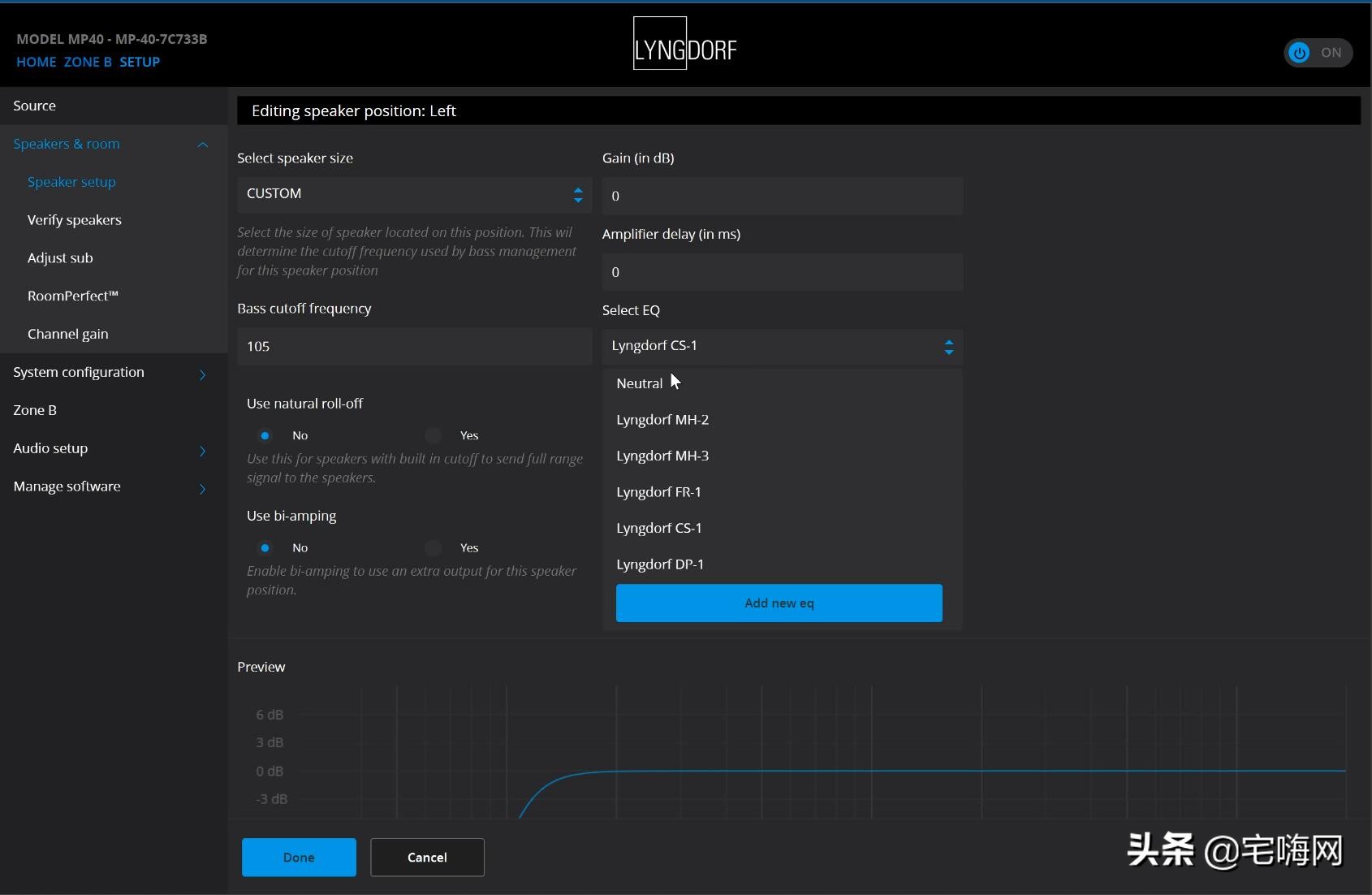Choose Neutral from the EQ list
The height and width of the screenshot is (895, 1372).
(640, 383)
